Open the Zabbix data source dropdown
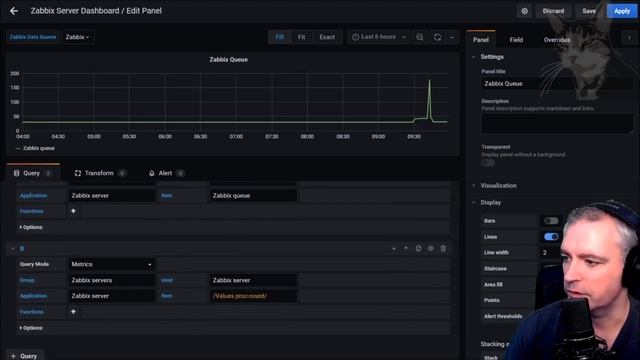The width and height of the screenshot is (640, 360). (x=77, y=37)
